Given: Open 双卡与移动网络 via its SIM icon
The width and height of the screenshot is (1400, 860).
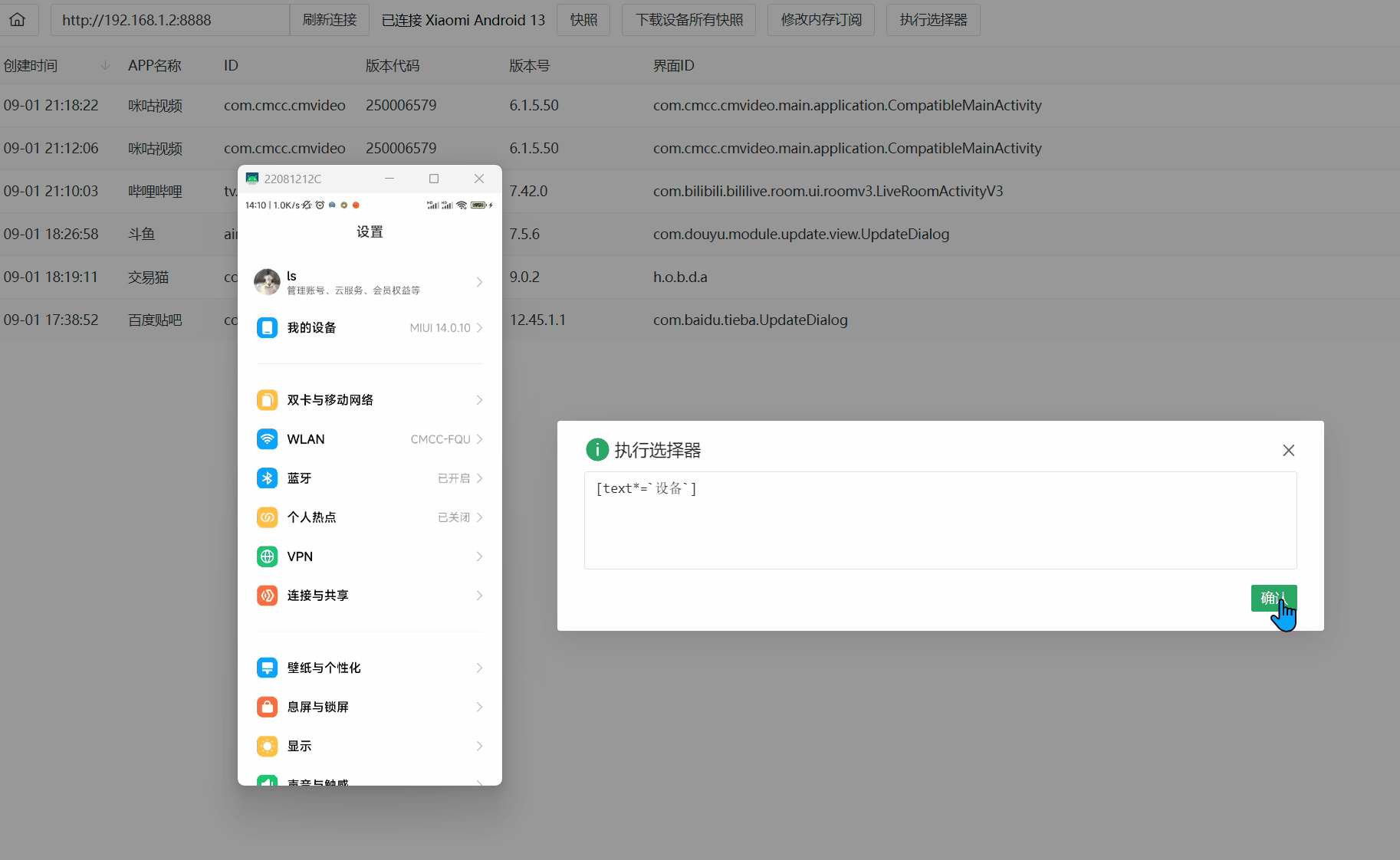Looking at the screenshot, I should pyautogui.click(x=267, y=399).
